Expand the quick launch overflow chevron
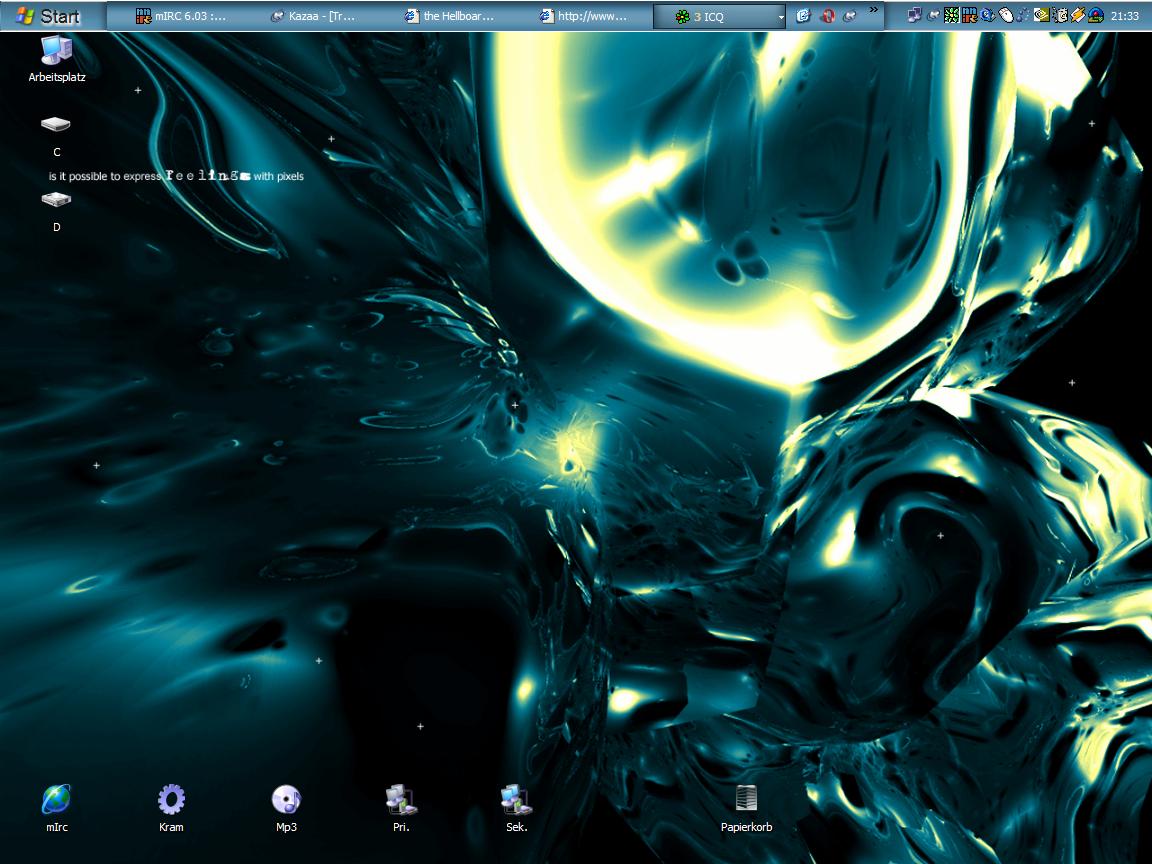 874,10
